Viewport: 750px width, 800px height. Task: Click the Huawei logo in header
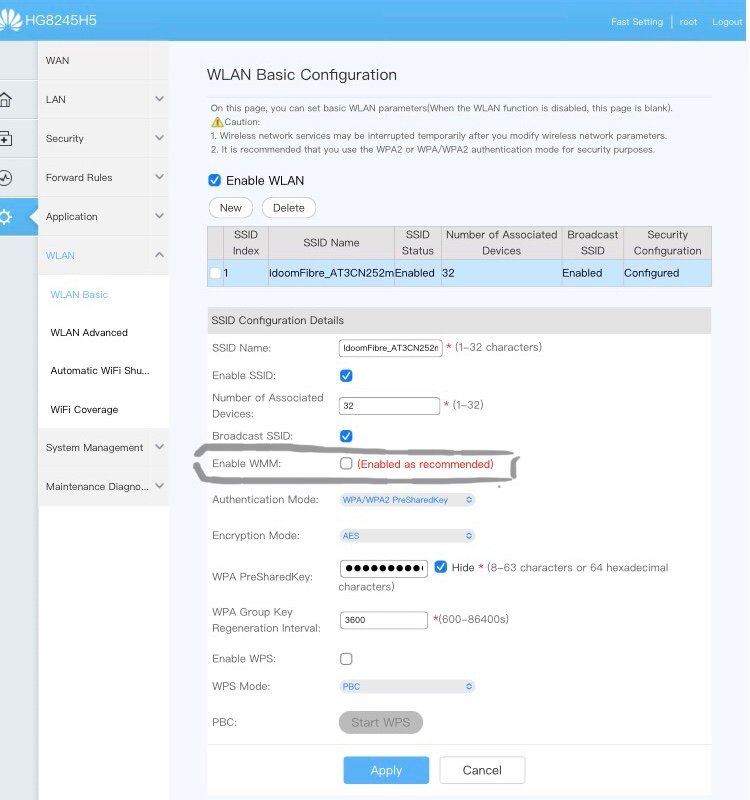point(10,20)
